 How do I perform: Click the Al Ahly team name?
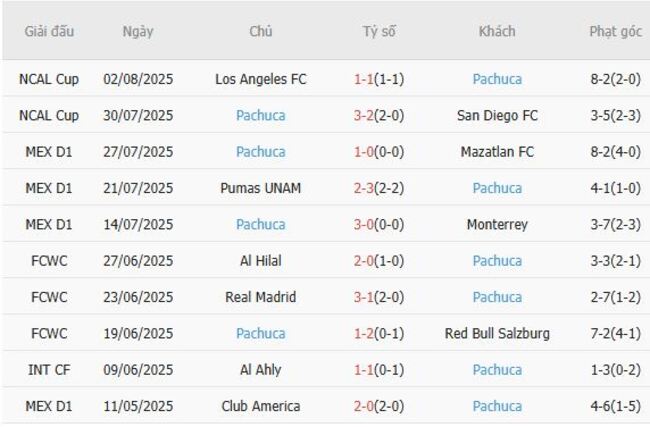click(x=261, y=370)
